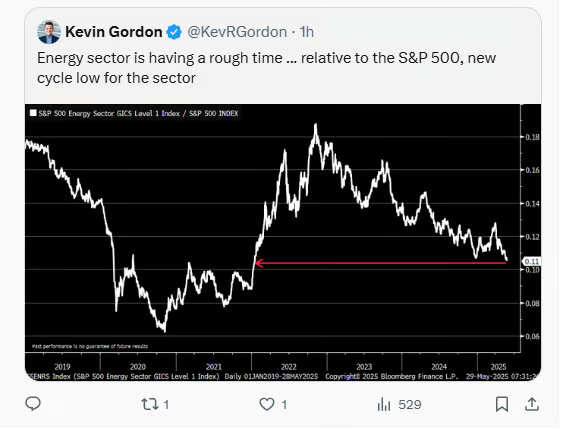Open the reply comment bubble icon
Viewport: 565px width, 429px height.
click(x=33, y=404)
